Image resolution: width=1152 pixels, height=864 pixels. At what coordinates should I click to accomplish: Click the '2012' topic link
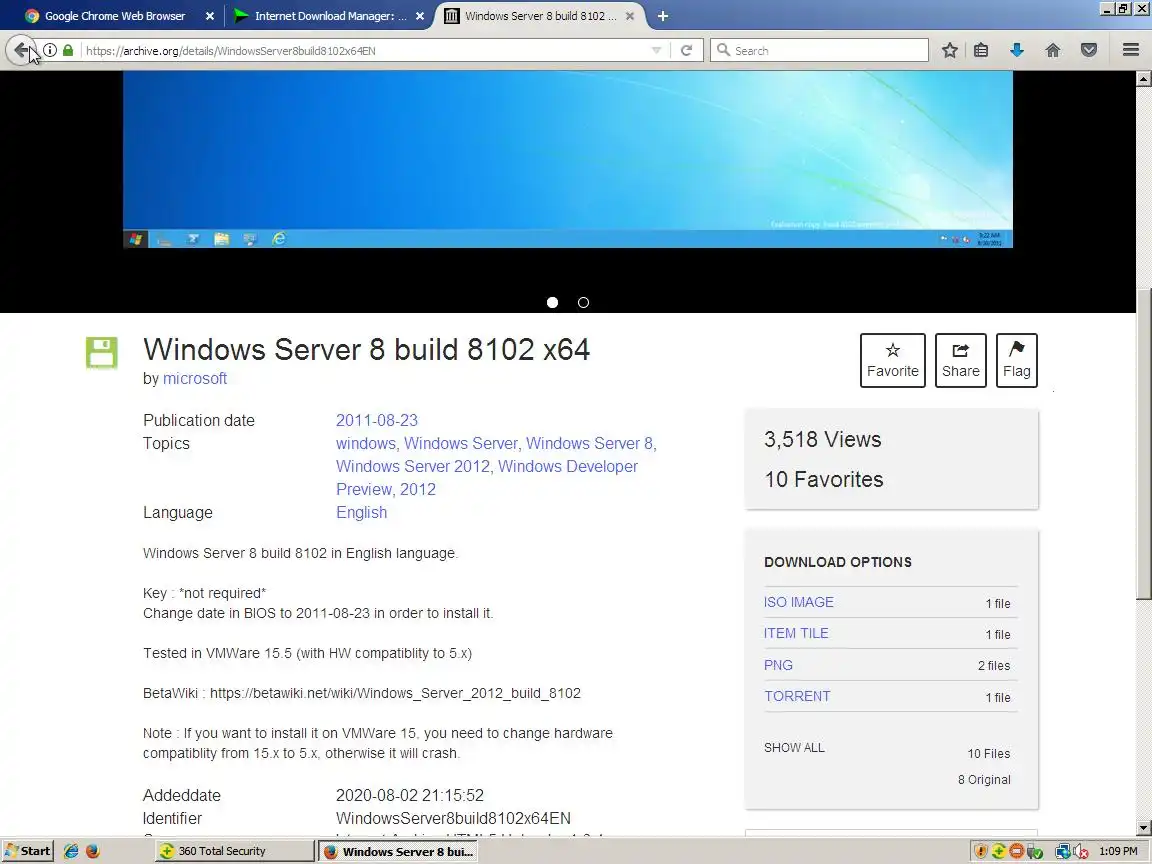[x=417, y=489]
